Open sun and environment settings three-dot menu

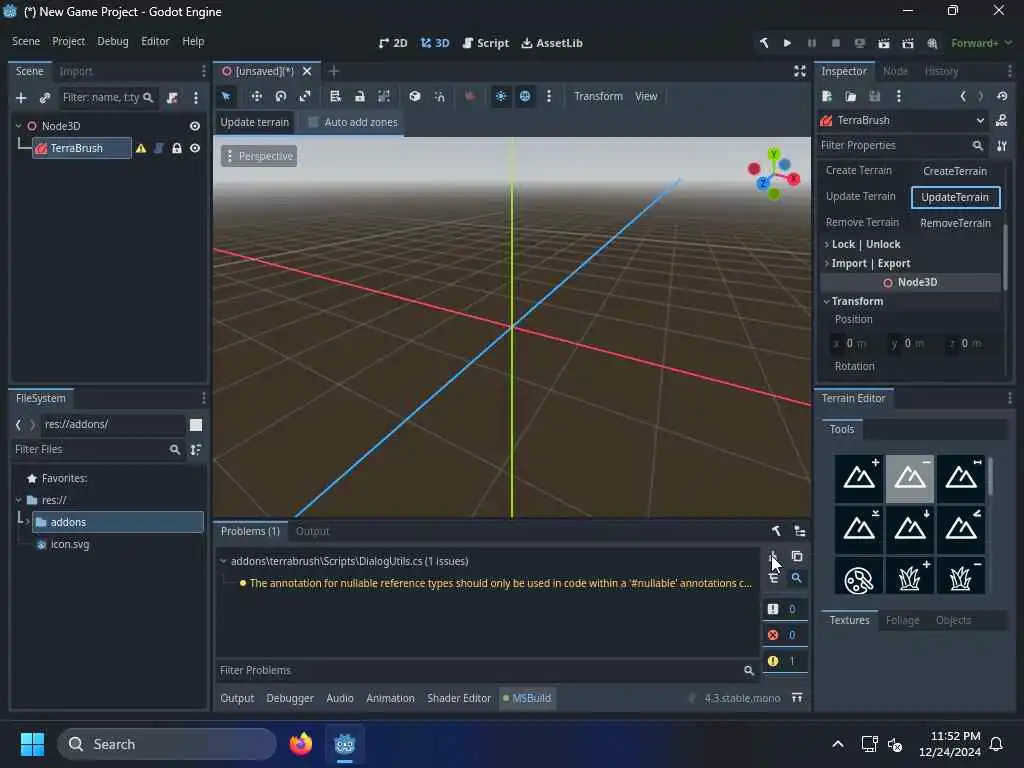(549, 96)
